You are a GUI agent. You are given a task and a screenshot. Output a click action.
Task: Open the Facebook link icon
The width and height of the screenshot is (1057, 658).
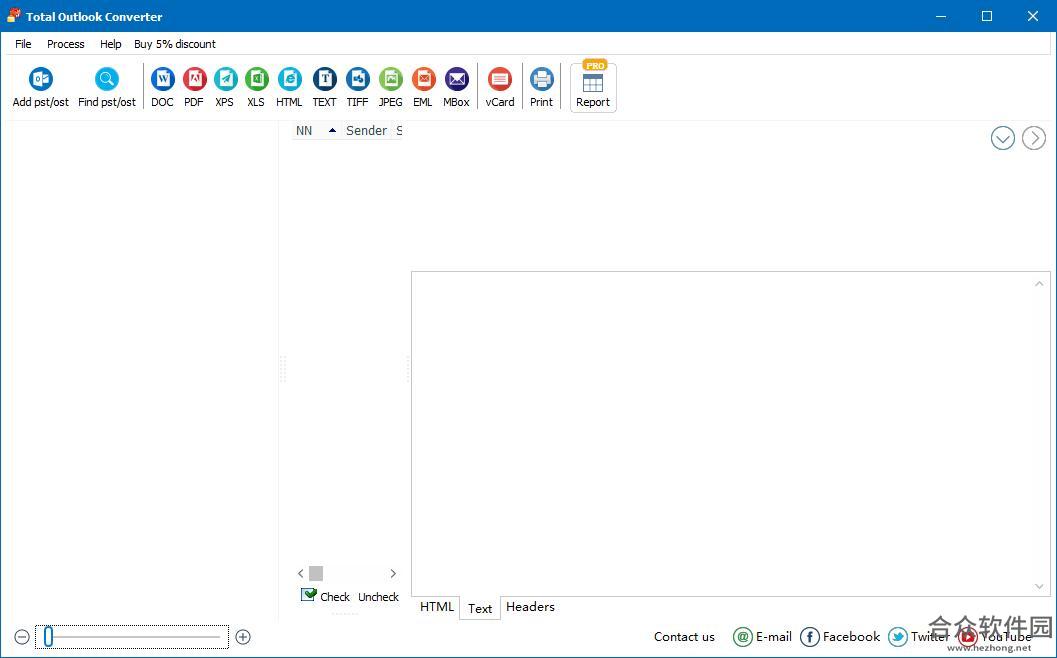tap(809, 636)
